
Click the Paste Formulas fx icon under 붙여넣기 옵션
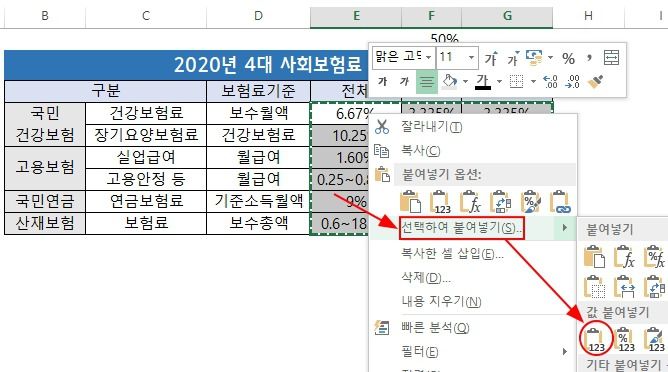tap(470, 202)
